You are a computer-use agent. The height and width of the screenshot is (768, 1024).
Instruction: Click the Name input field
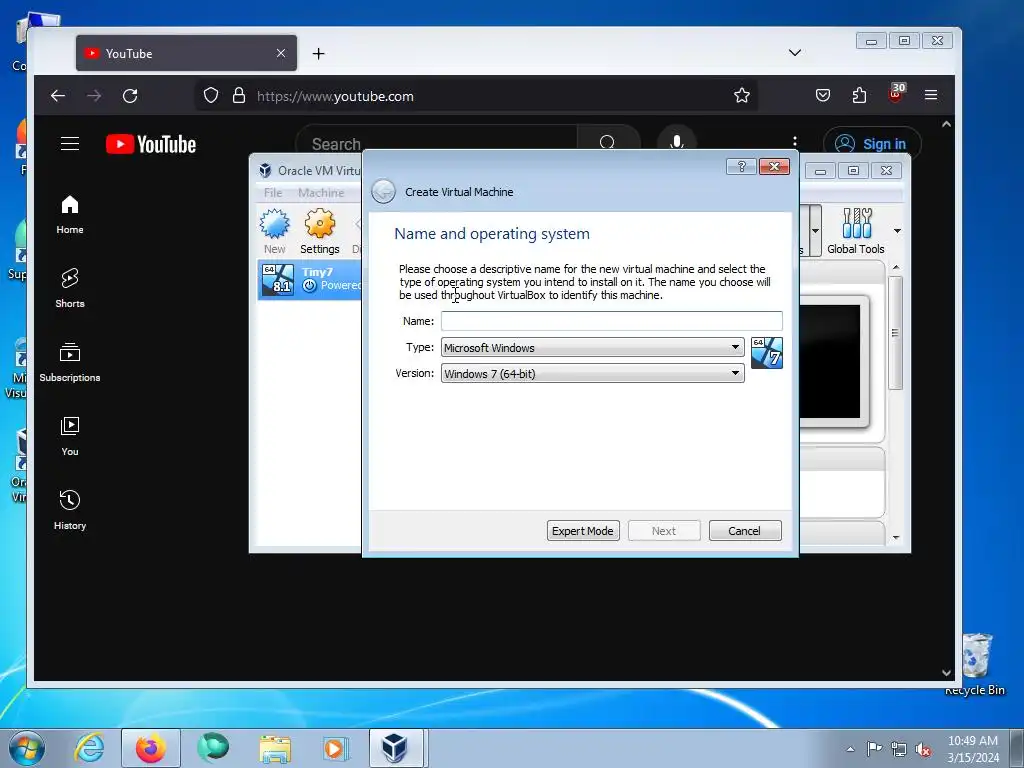click(611, 321)
